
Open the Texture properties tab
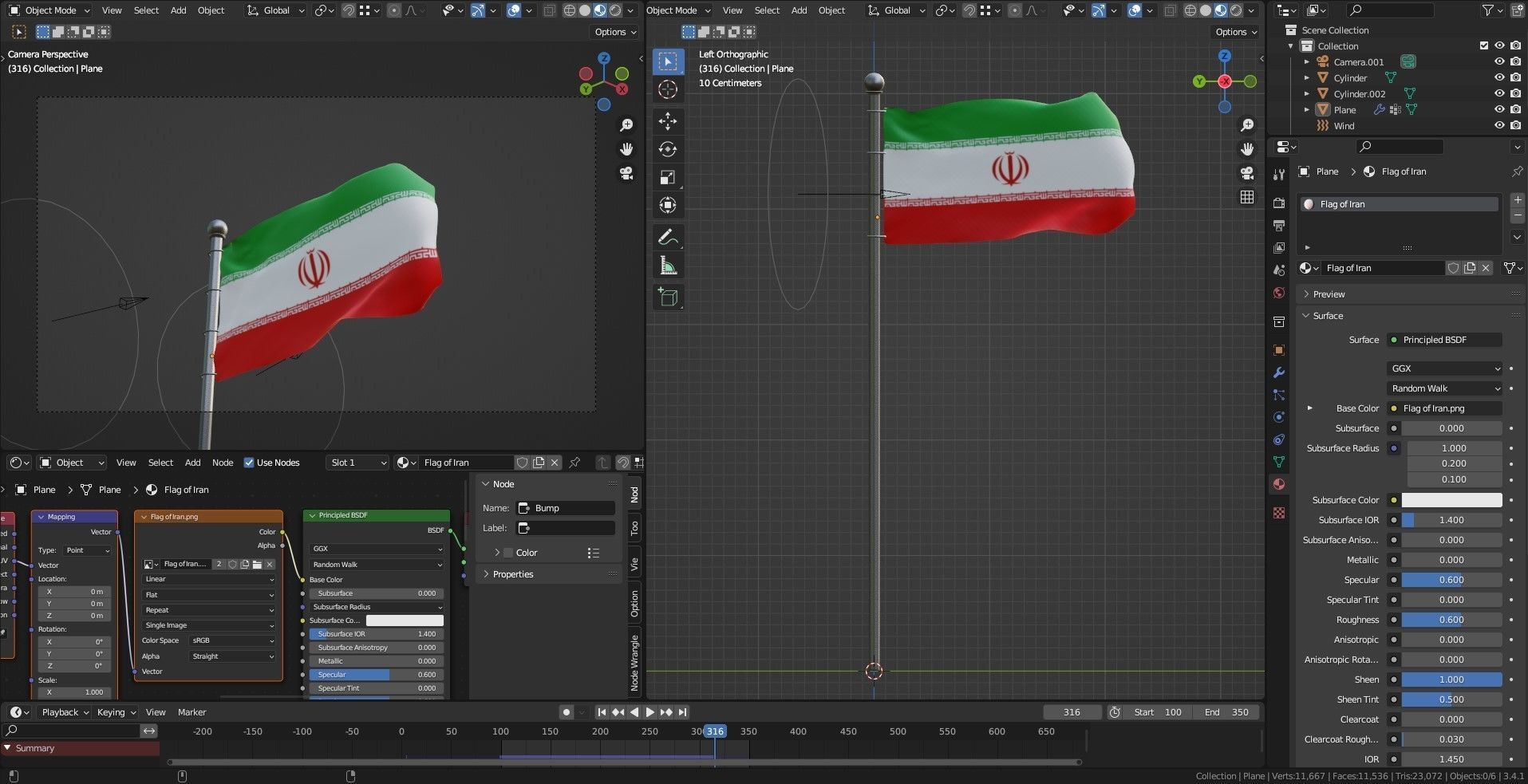1279,513
